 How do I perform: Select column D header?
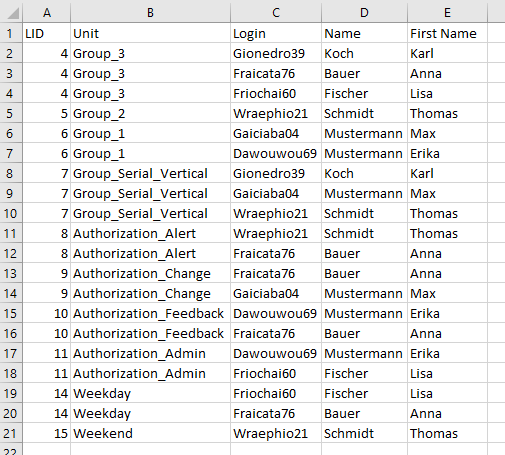[364, 13]
